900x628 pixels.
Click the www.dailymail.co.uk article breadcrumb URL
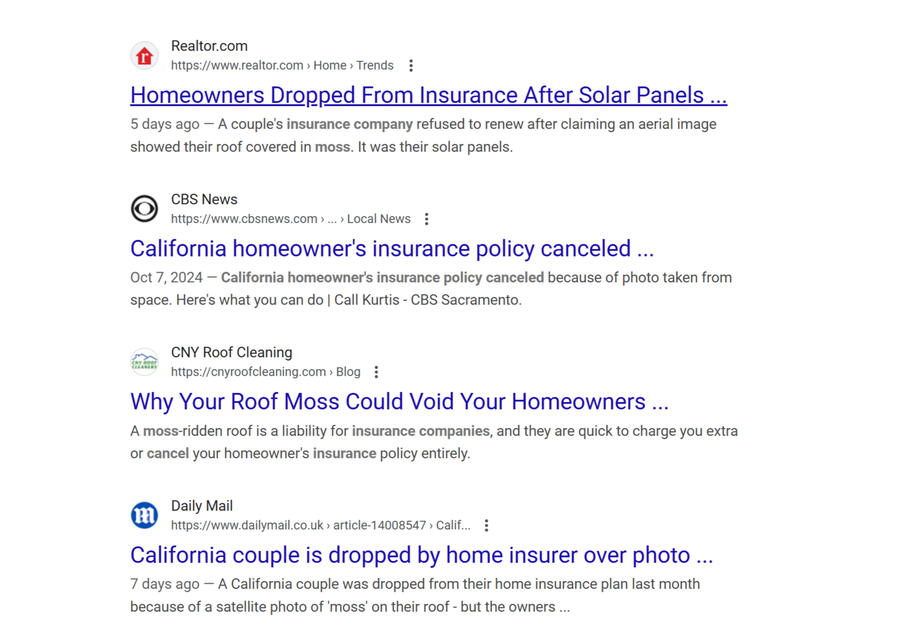[320, 525]
